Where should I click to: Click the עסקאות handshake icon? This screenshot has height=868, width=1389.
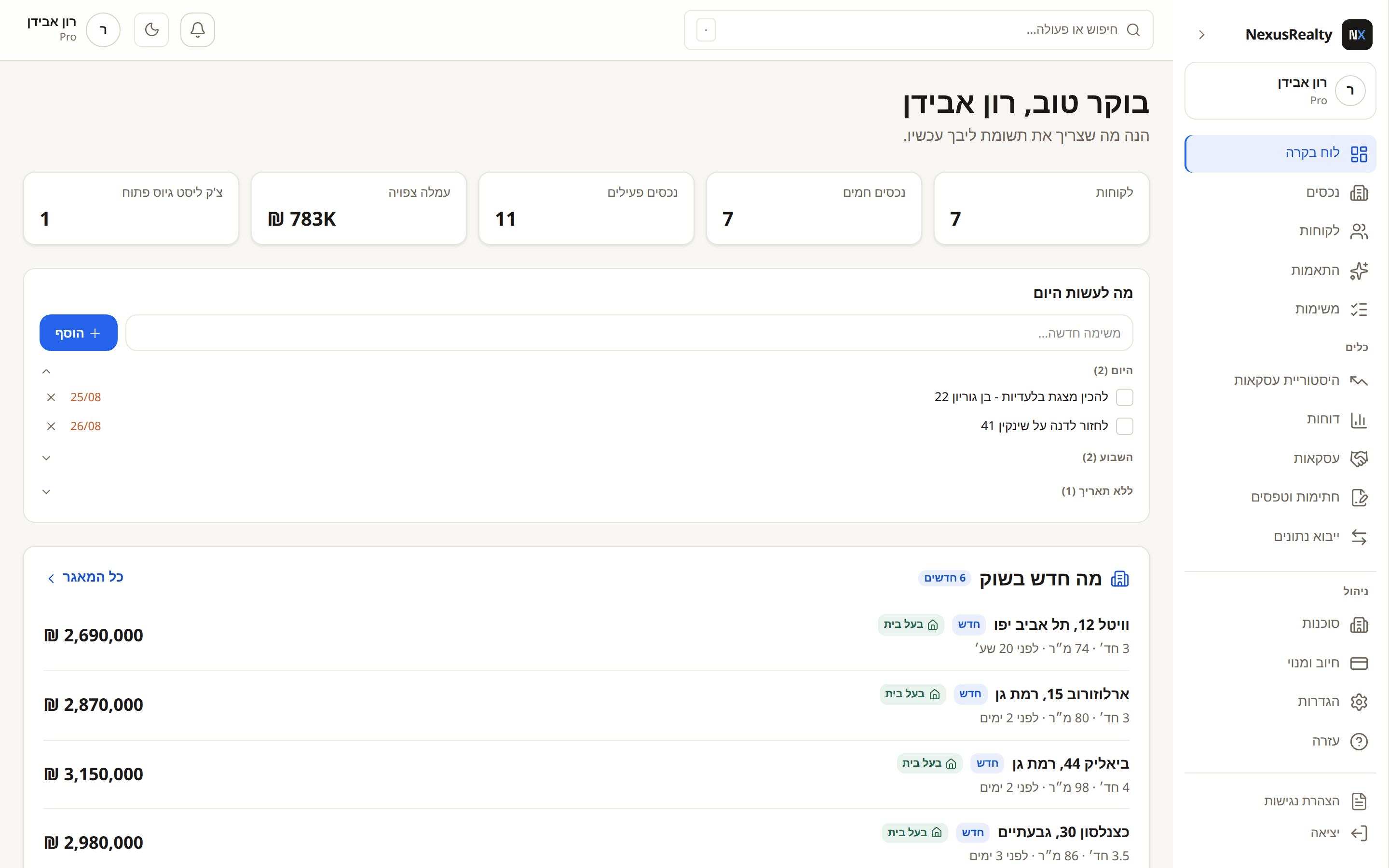click(x=1359, y=459)
